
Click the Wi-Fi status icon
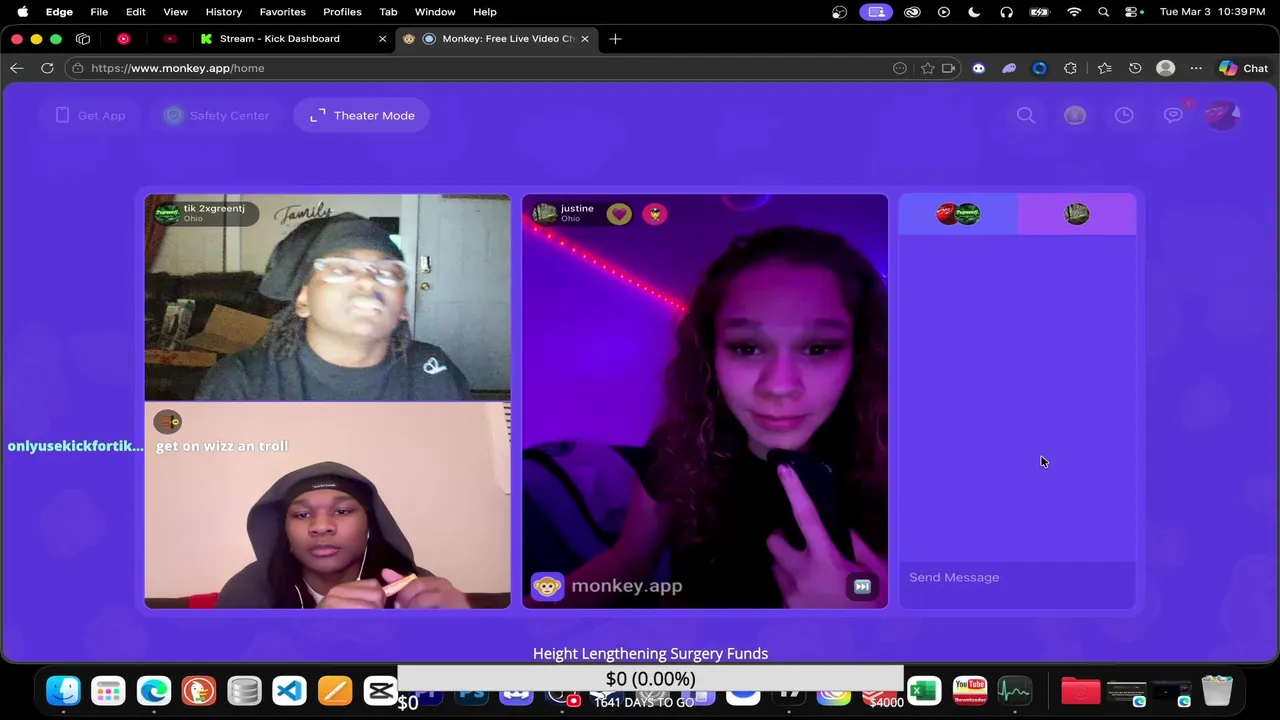1074,12
